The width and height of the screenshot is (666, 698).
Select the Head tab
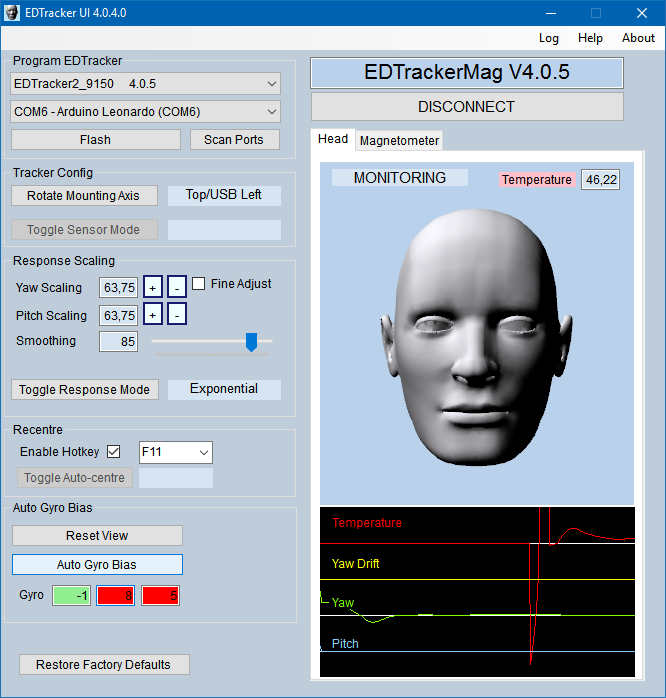coord(333,139)
